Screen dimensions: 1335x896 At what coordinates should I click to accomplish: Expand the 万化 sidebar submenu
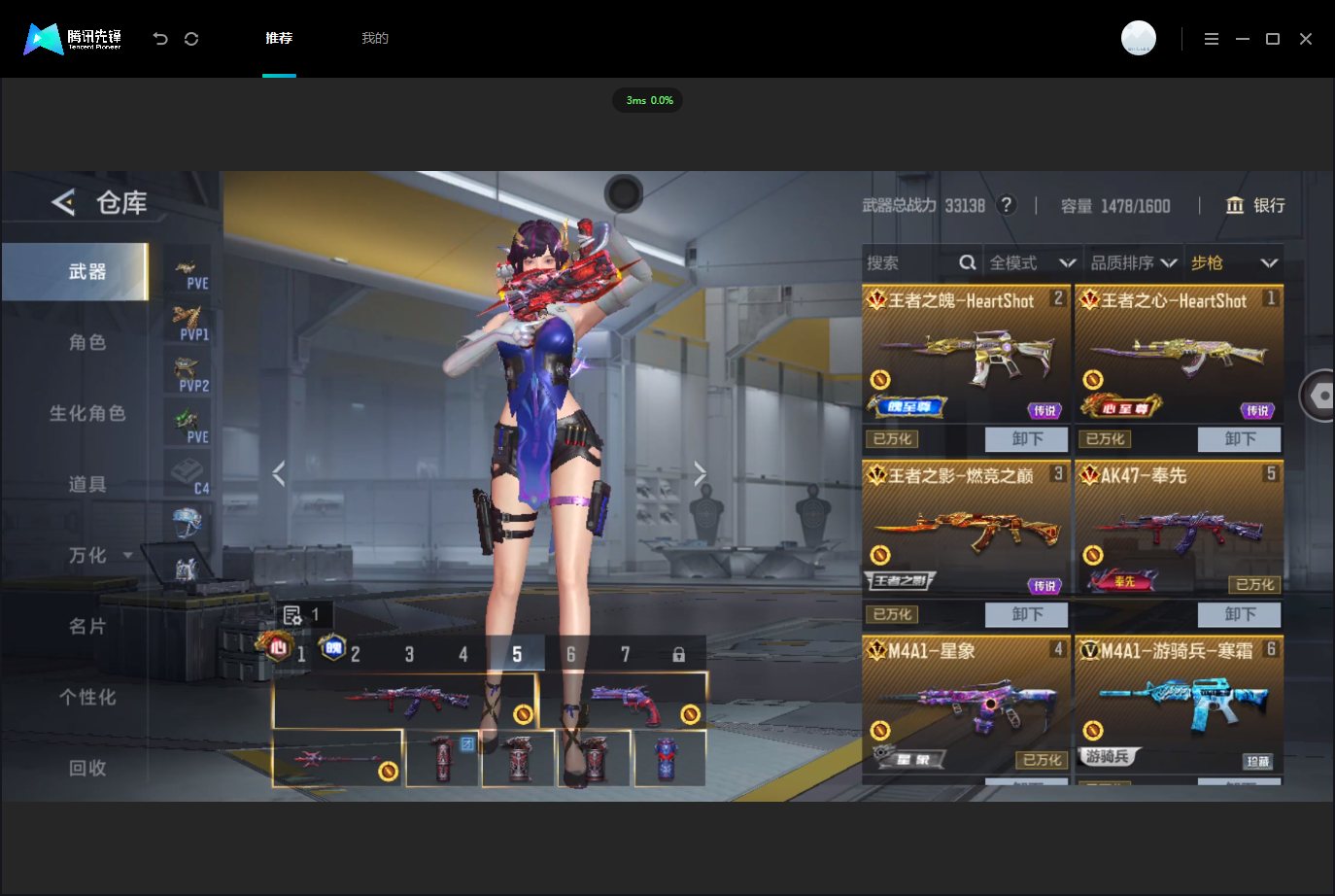point(127,556)
